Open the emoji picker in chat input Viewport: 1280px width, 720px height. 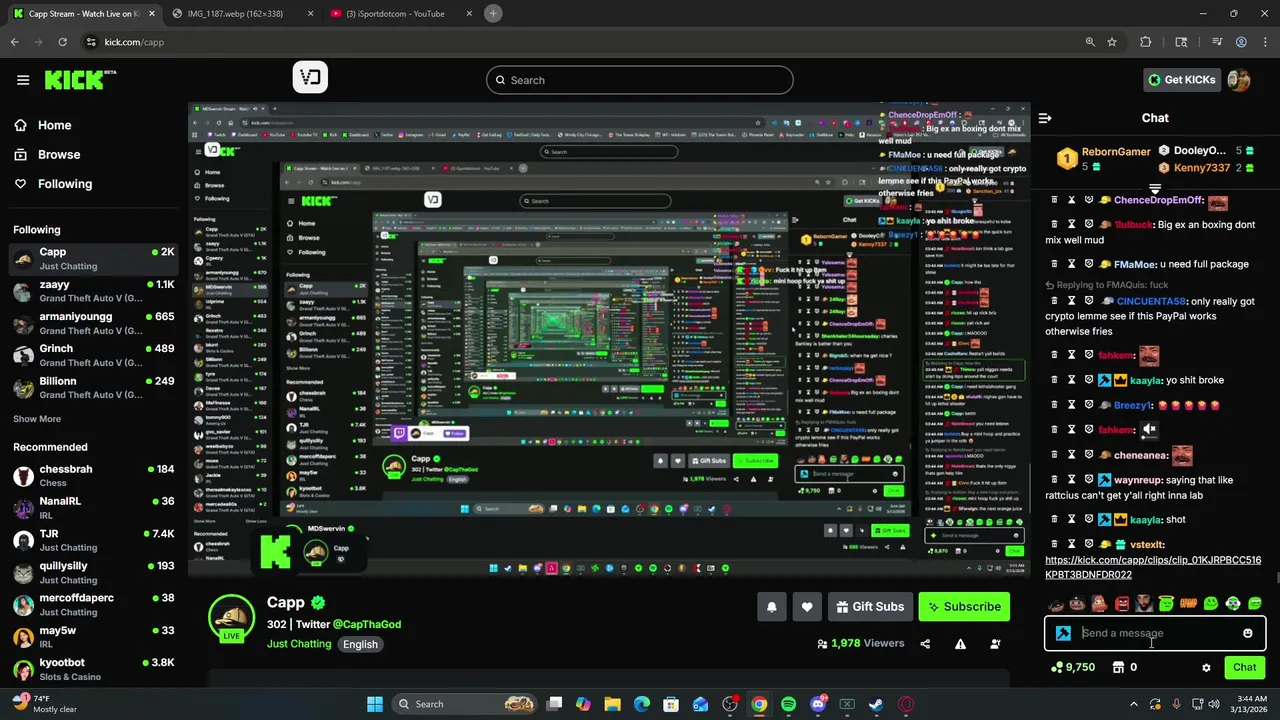(x=1247, y=633)
